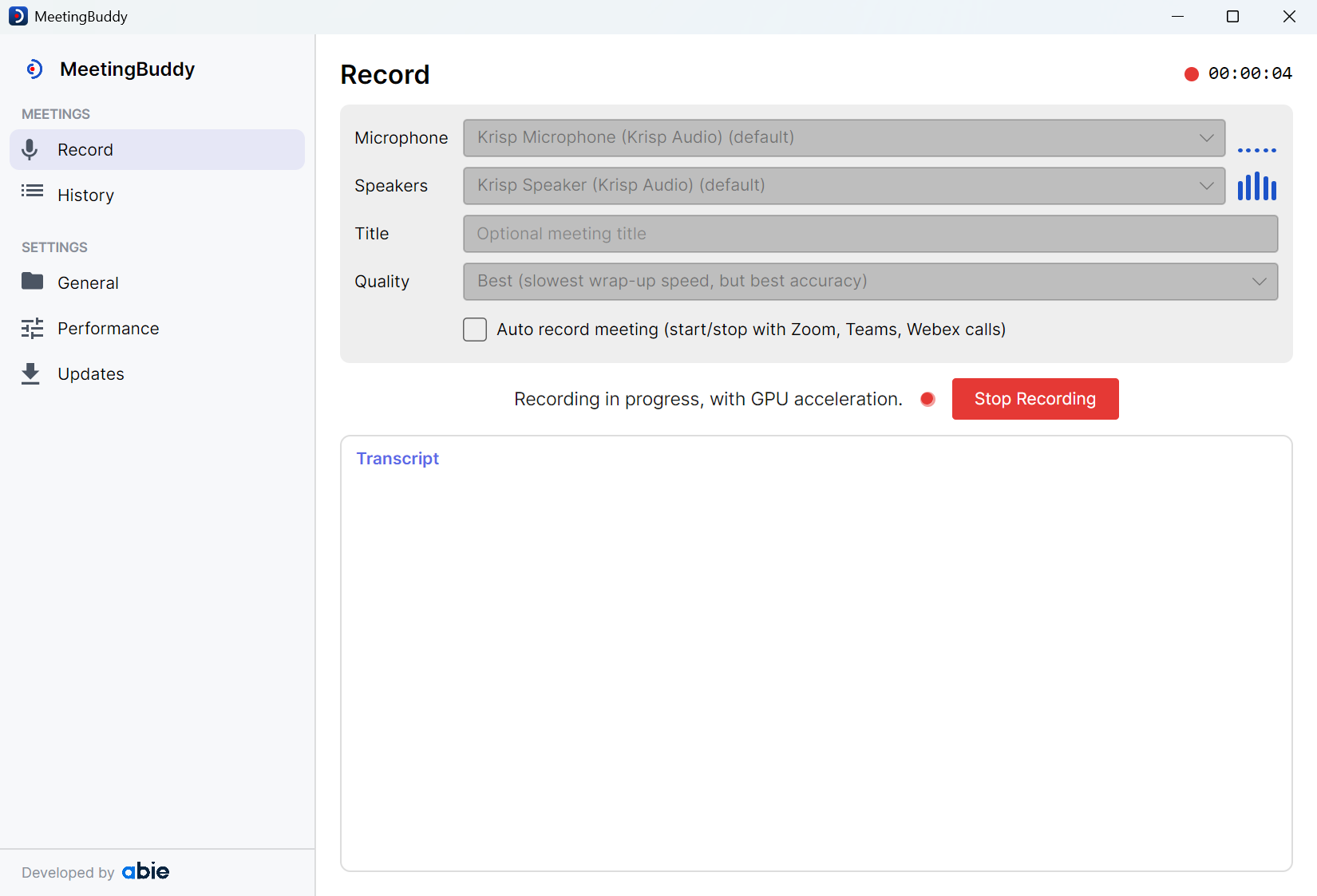Click the list icon beside History
Viewport: 1317px width, 896px height.
tap(32, 191)
